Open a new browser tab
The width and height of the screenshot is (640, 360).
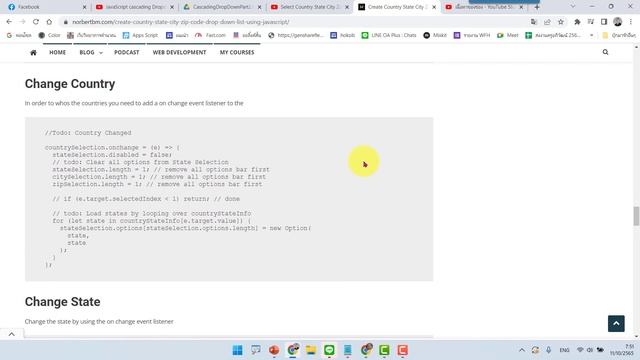coord(537,7)
